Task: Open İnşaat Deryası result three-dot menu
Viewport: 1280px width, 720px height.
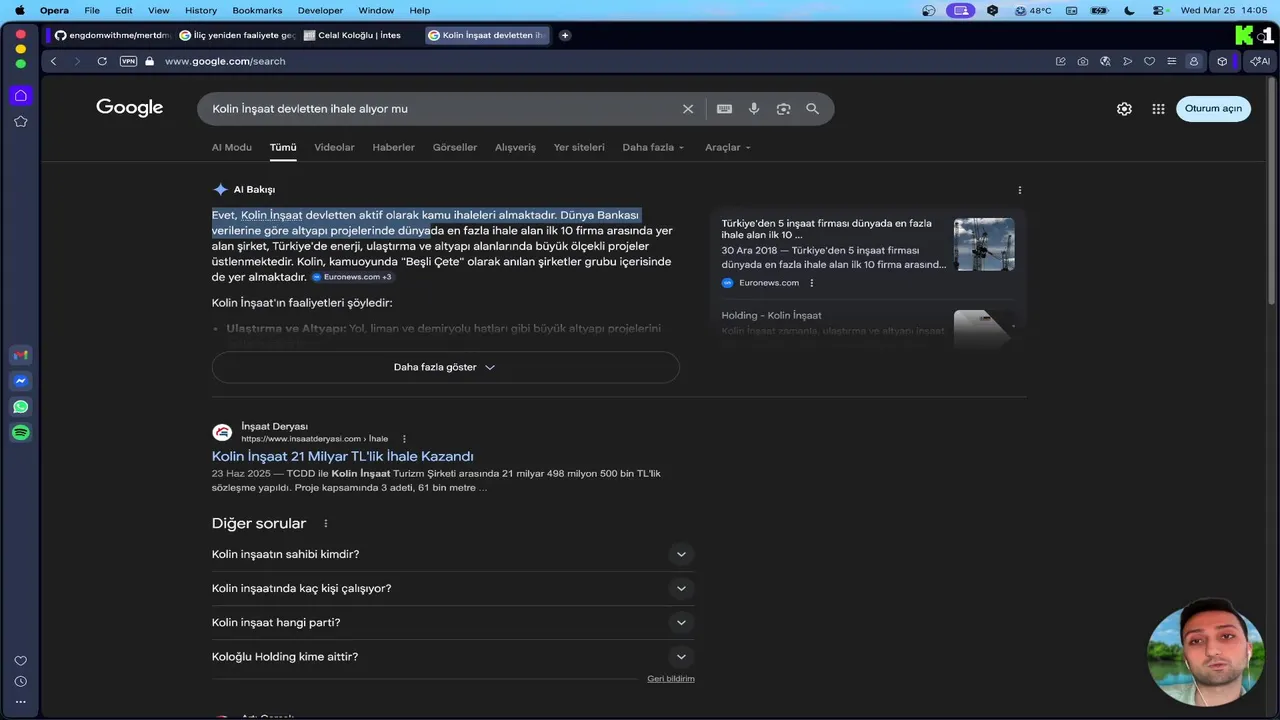Action: pyautogui.click(x=404, y=439)
